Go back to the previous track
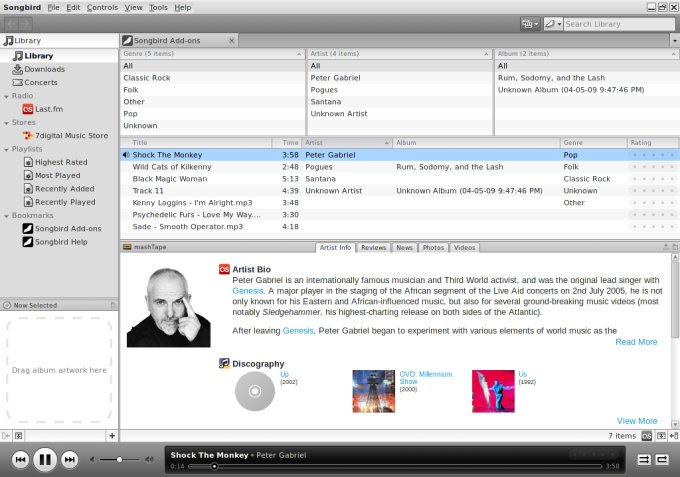This screenshot has height=477, width=680. click(20, 460)
